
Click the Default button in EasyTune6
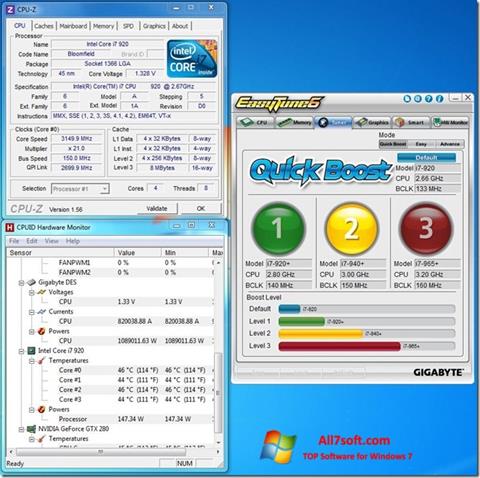[x=426, y=157]
